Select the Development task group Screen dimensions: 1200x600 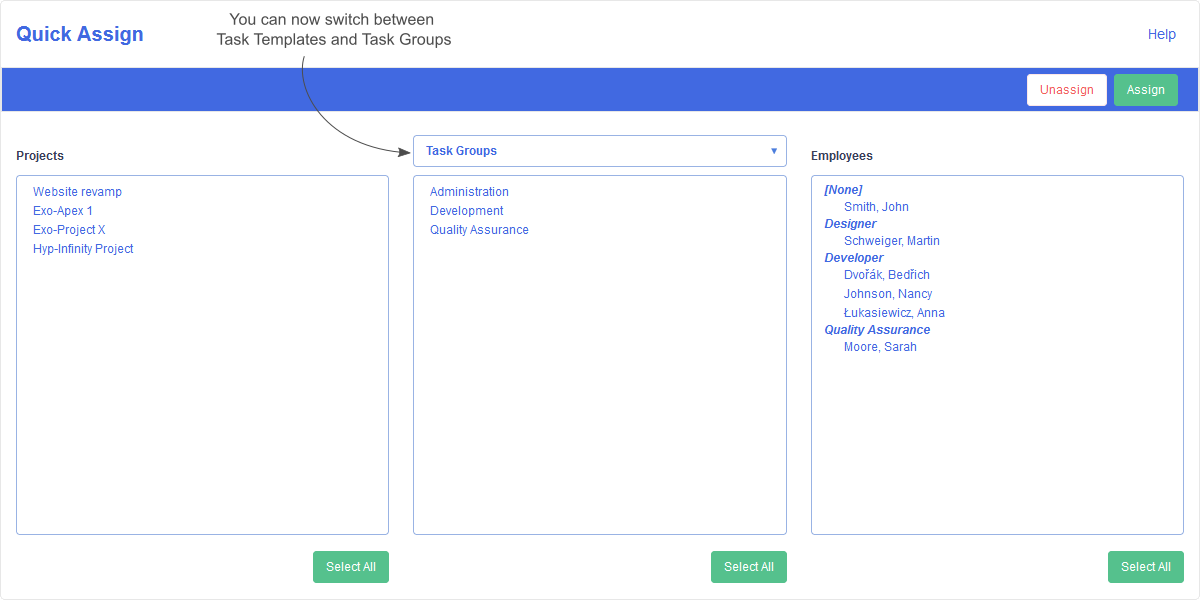[x=467, y=211]
